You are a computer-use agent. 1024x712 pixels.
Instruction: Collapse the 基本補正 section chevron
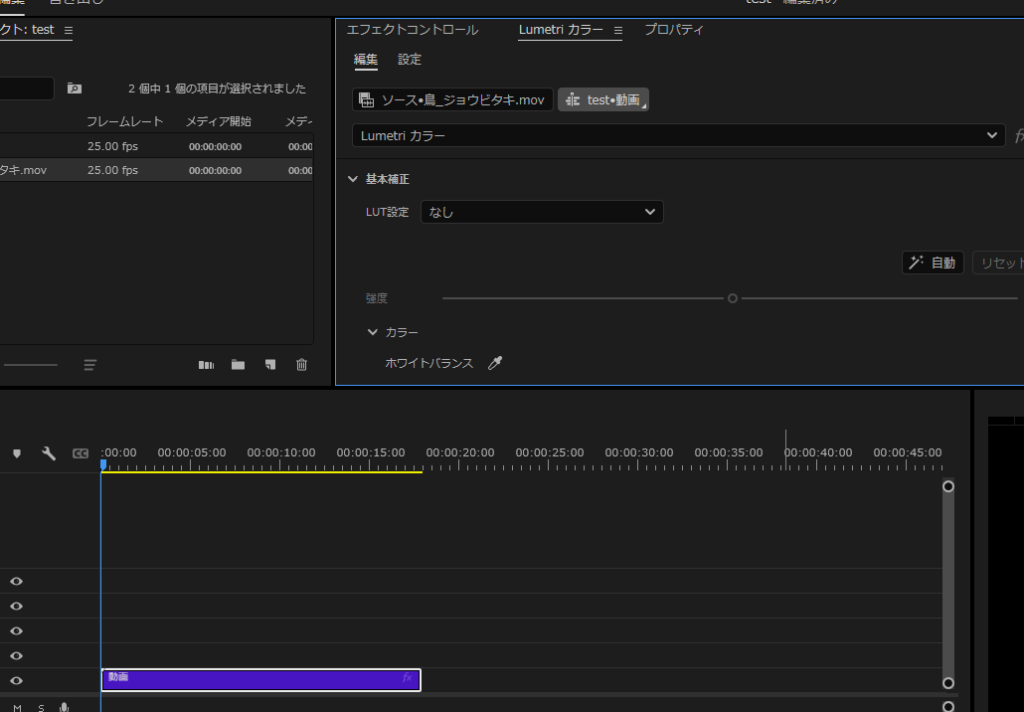coord(353,179)
